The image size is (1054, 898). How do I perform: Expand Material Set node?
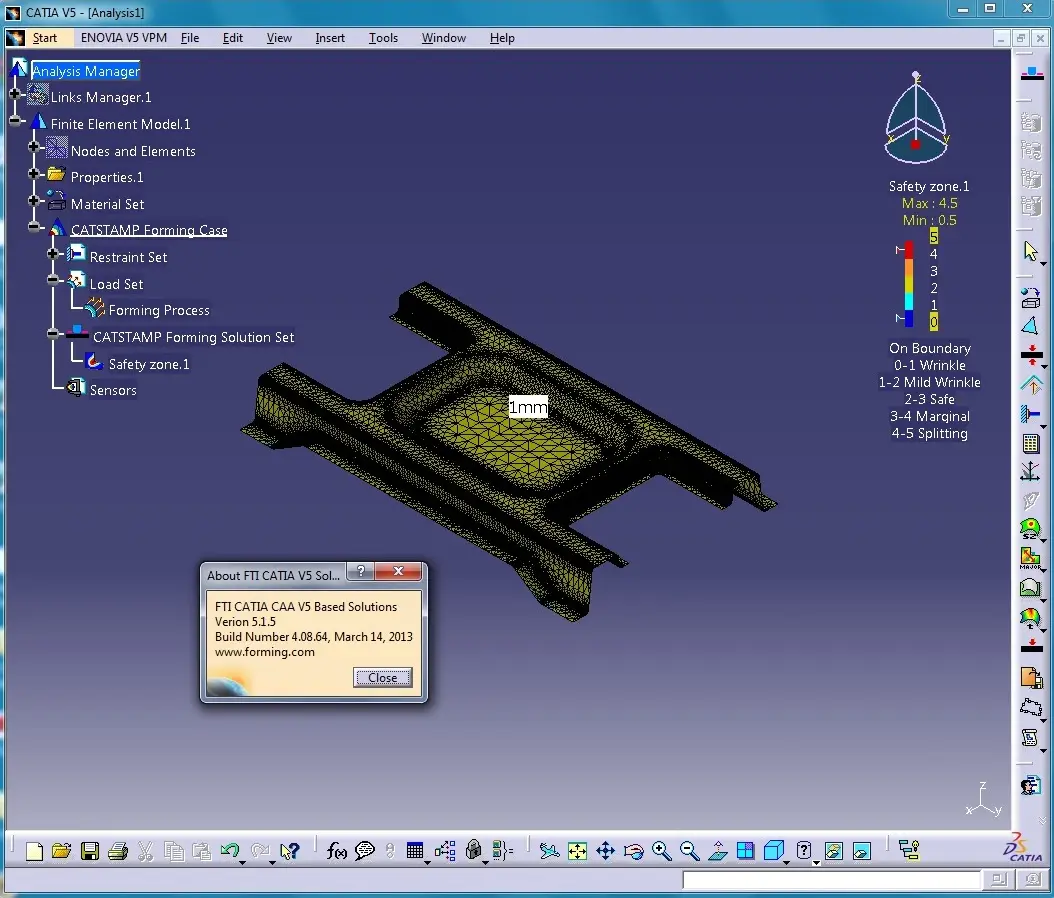tap(34, 200)
